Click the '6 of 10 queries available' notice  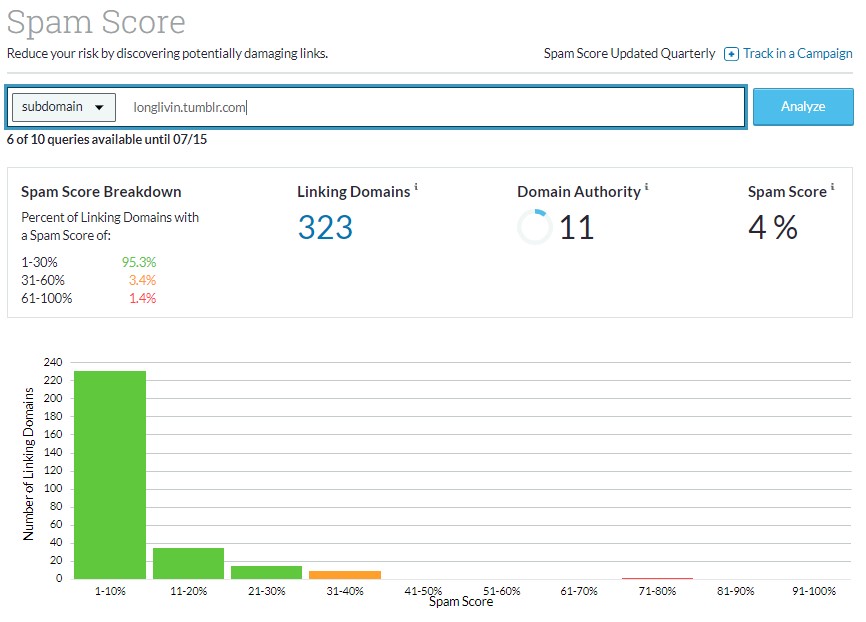[107, 139]
